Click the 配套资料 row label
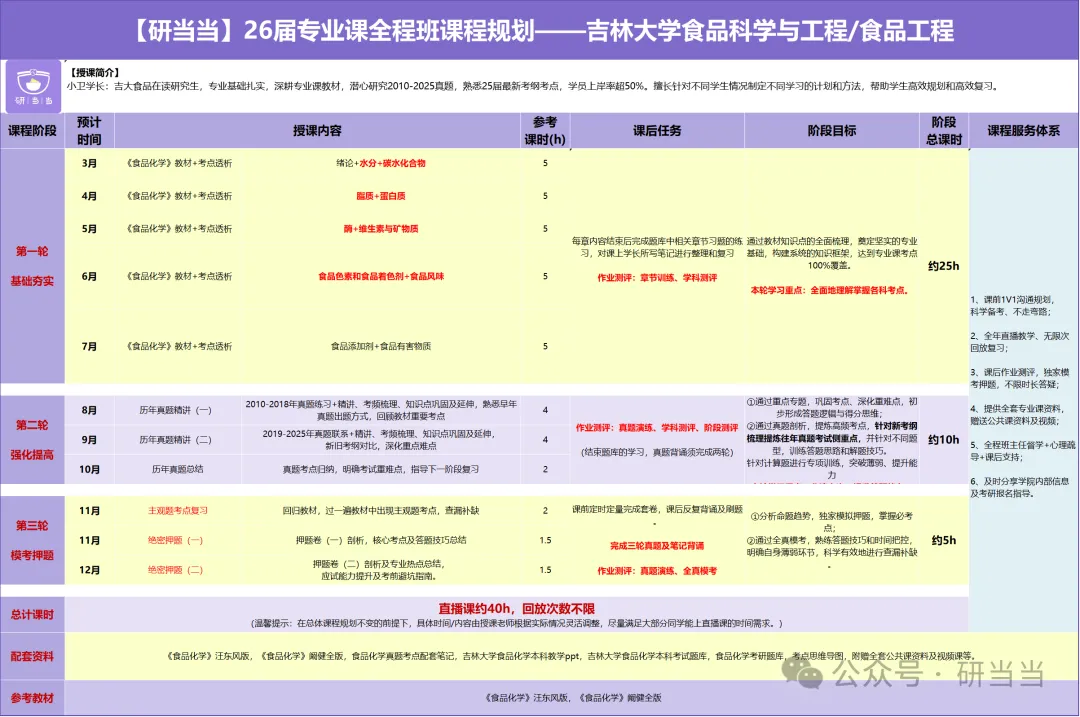Screen dimensions: 1080x717 [x=32, y=656]
